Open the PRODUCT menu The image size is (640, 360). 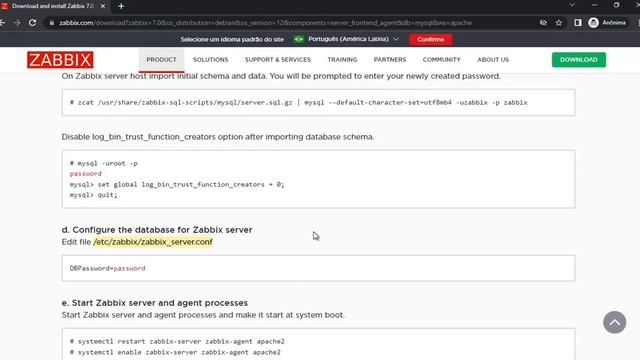161,60
